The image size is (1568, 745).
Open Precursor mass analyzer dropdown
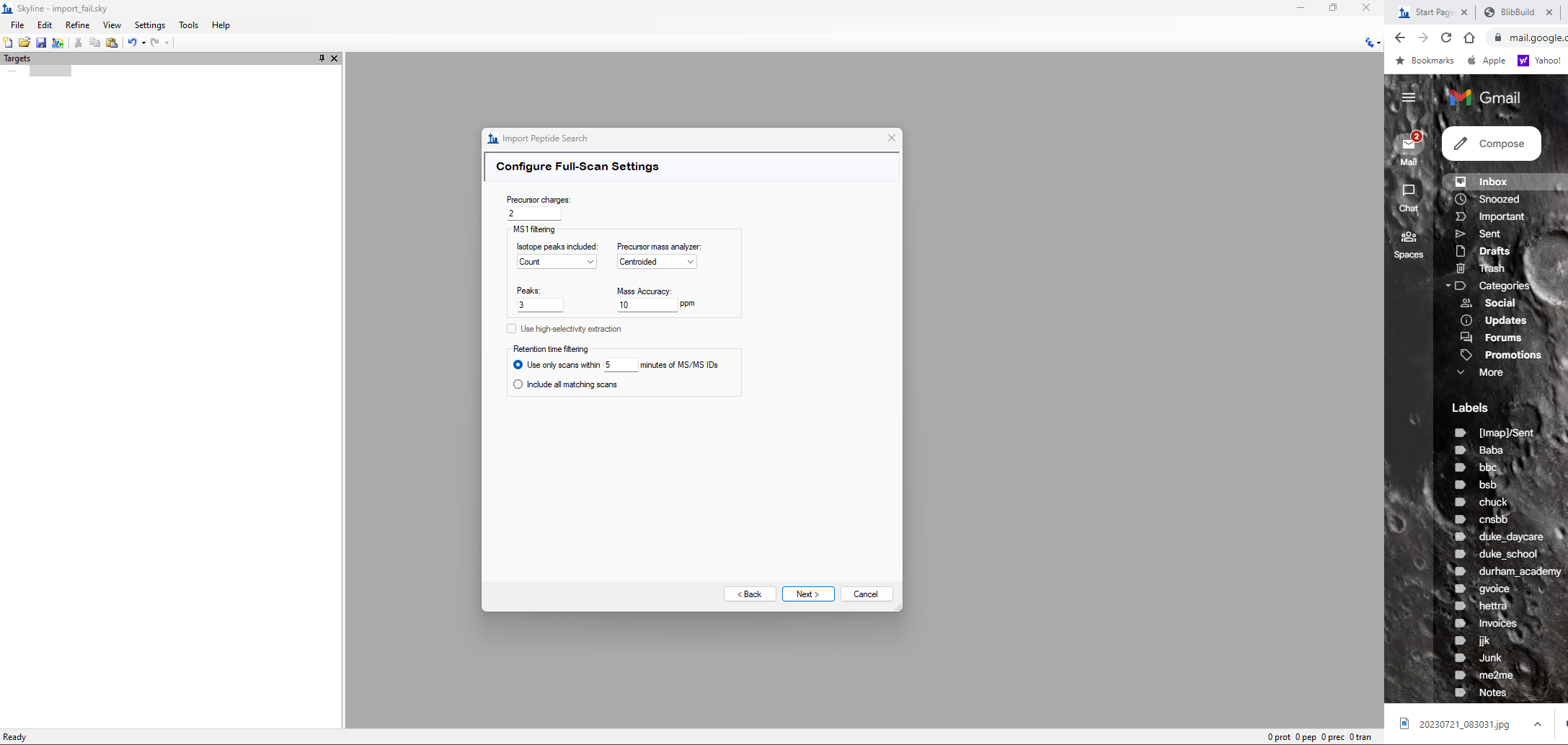(656, 262)
